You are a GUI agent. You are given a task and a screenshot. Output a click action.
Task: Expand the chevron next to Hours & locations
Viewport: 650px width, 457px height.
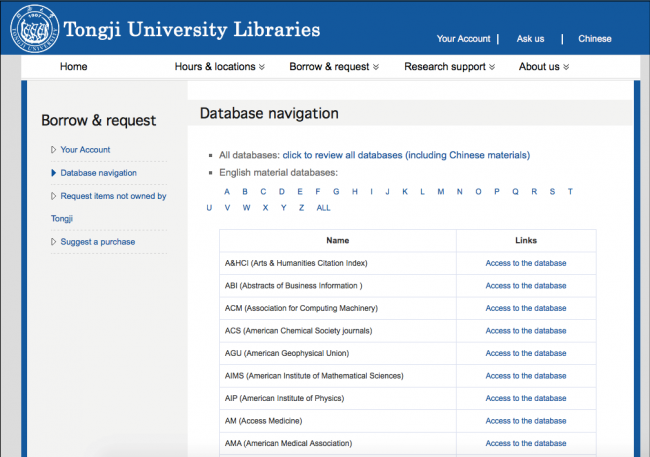tap(262, 67)
